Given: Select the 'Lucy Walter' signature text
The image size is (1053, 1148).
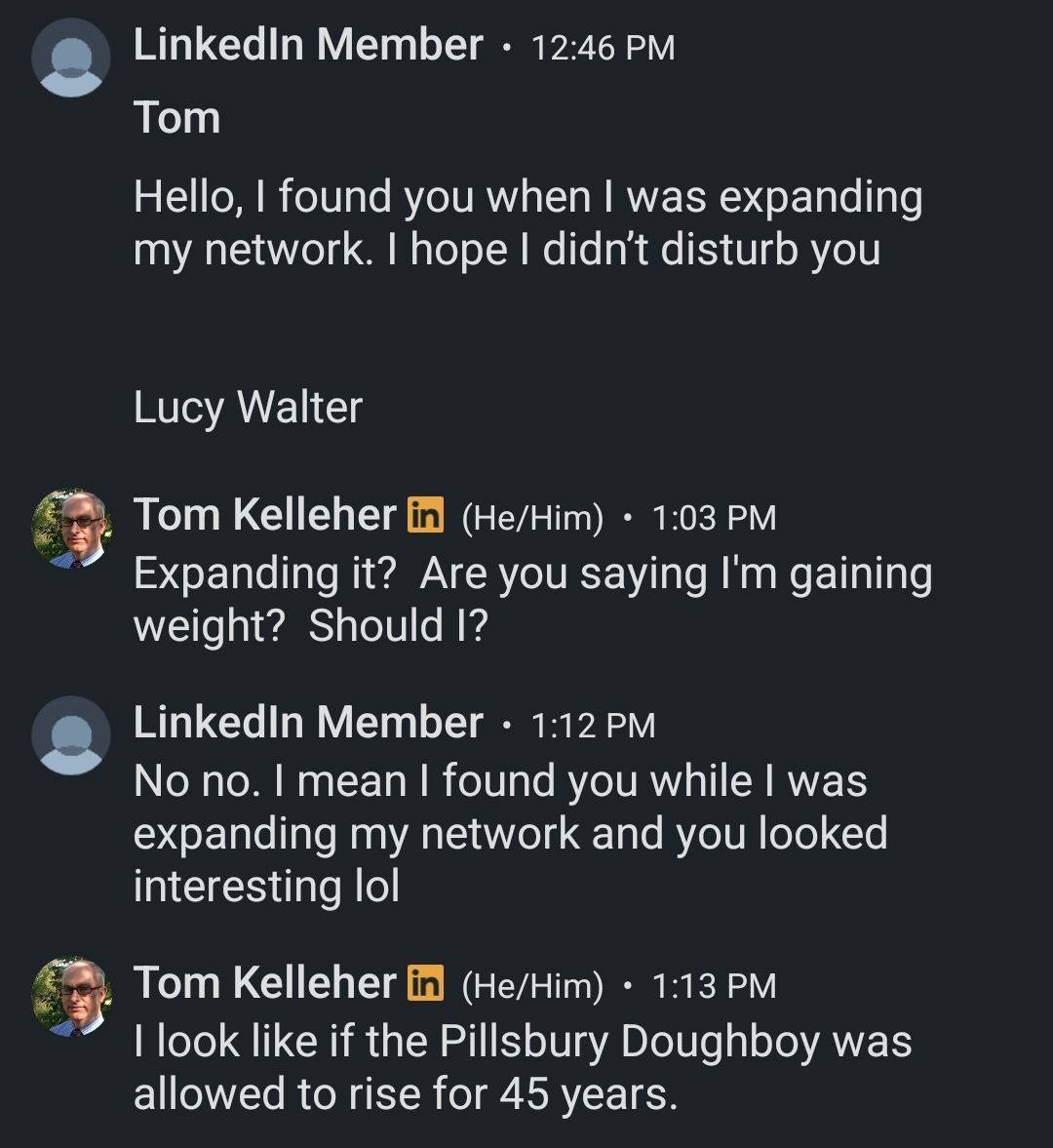Looking at the screenshot, I should tap(248, 408).
